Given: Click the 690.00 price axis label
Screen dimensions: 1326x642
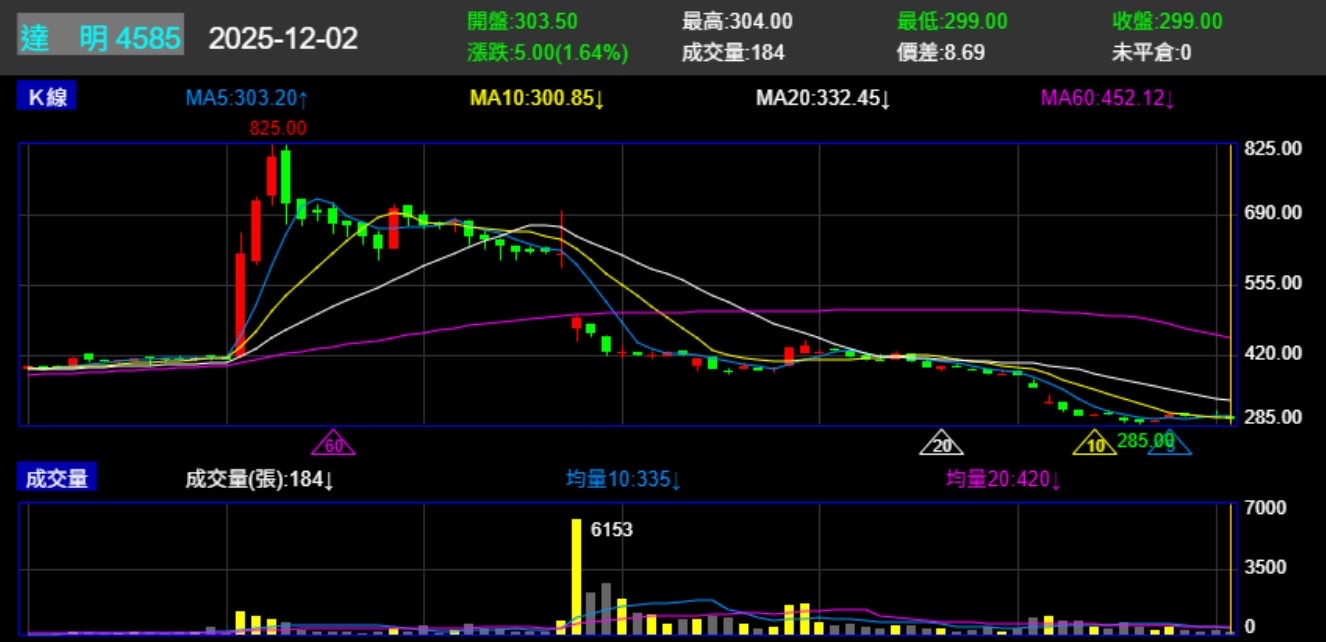Looking at the screenshot, I should pyautogui.click(x=1274, y=213).
